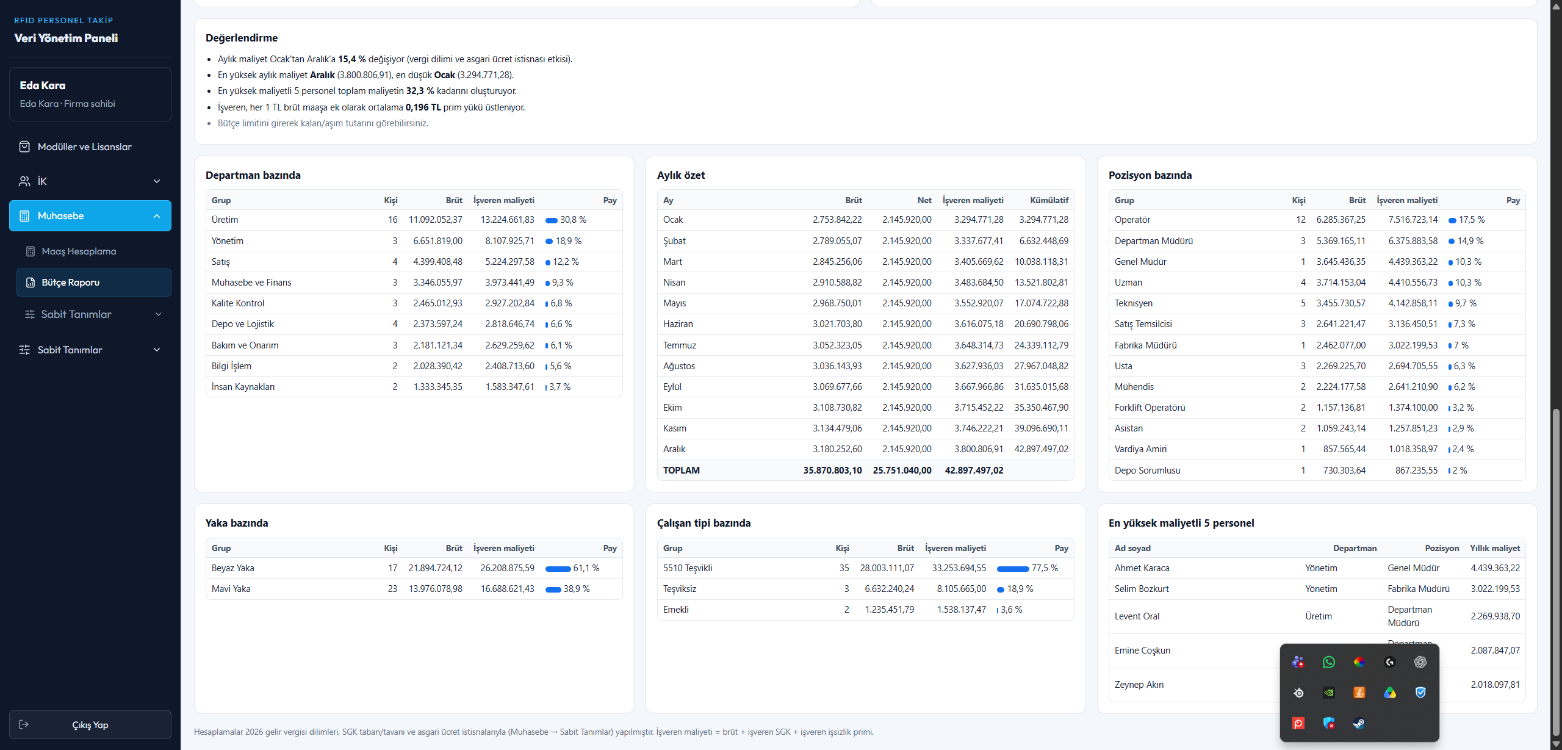The height and width of the screenshot is (750, 1562).
Task: Click "Mavi Yaka" group row name
Action: coord(231,589)
